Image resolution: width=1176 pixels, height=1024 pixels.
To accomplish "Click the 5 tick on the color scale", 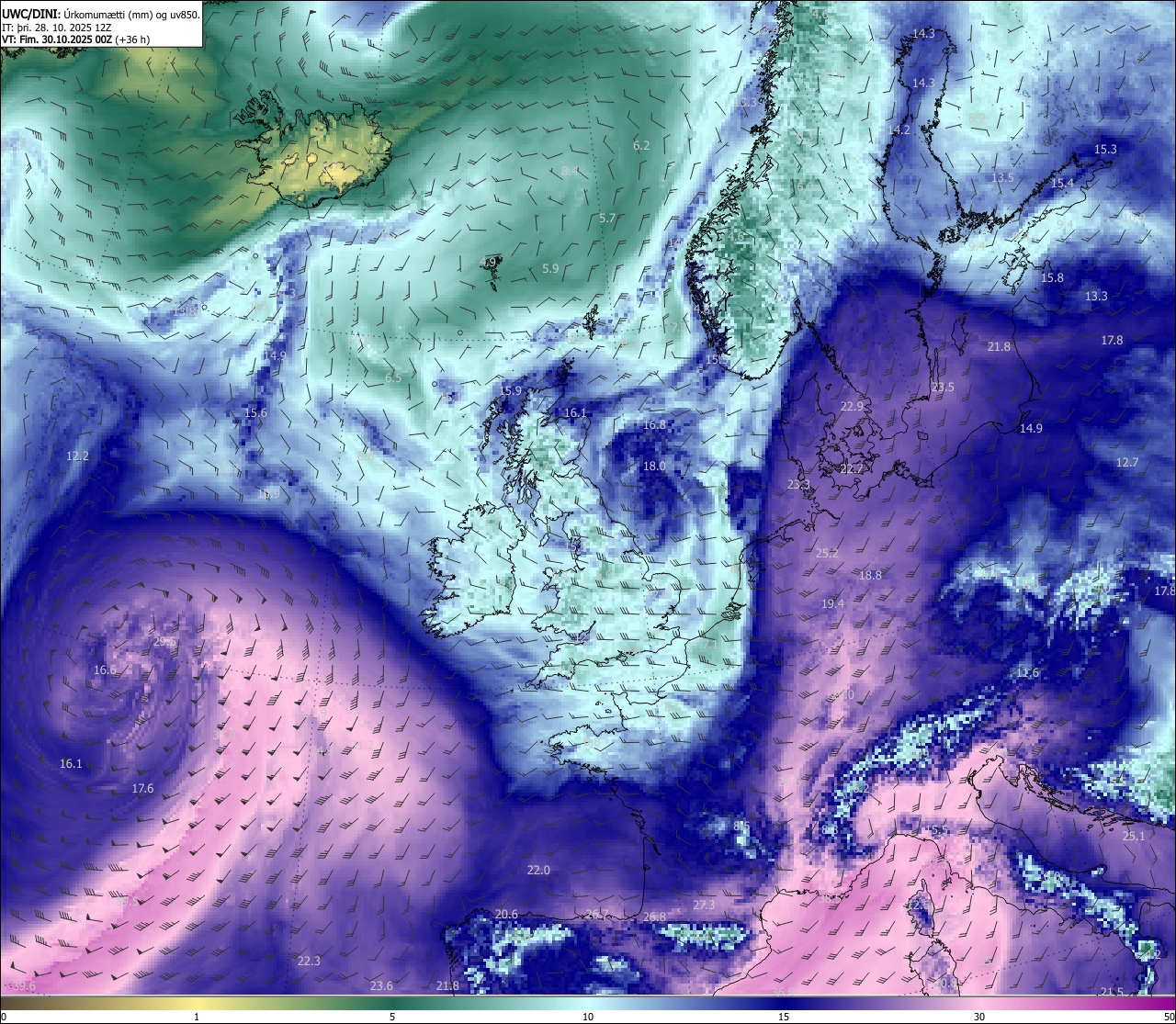I will (392, 1017).
